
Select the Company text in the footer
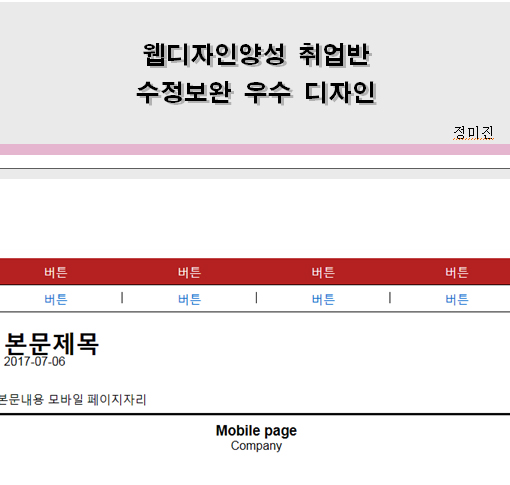click(x=256, y=446)
